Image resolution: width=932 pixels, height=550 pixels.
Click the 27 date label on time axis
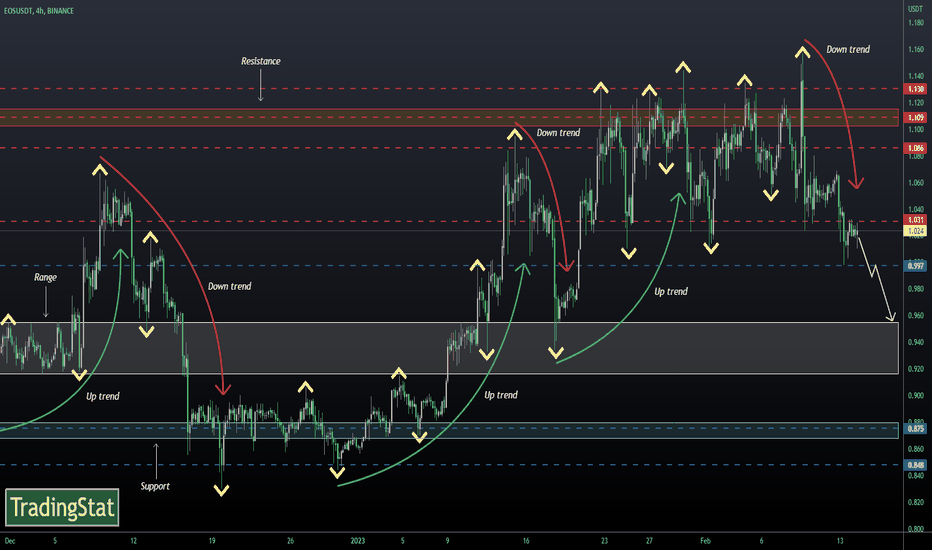click(649, 541)
